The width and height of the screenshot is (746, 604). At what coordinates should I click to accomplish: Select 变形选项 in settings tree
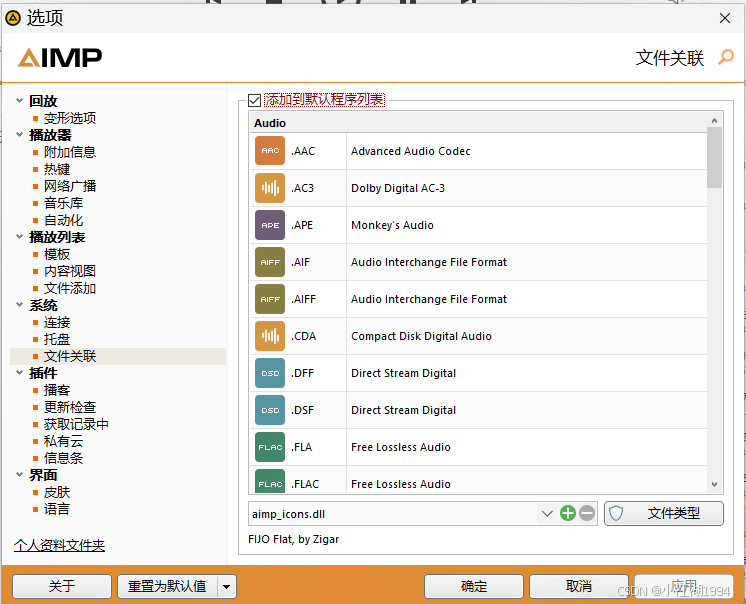click(x=70, y=118)
